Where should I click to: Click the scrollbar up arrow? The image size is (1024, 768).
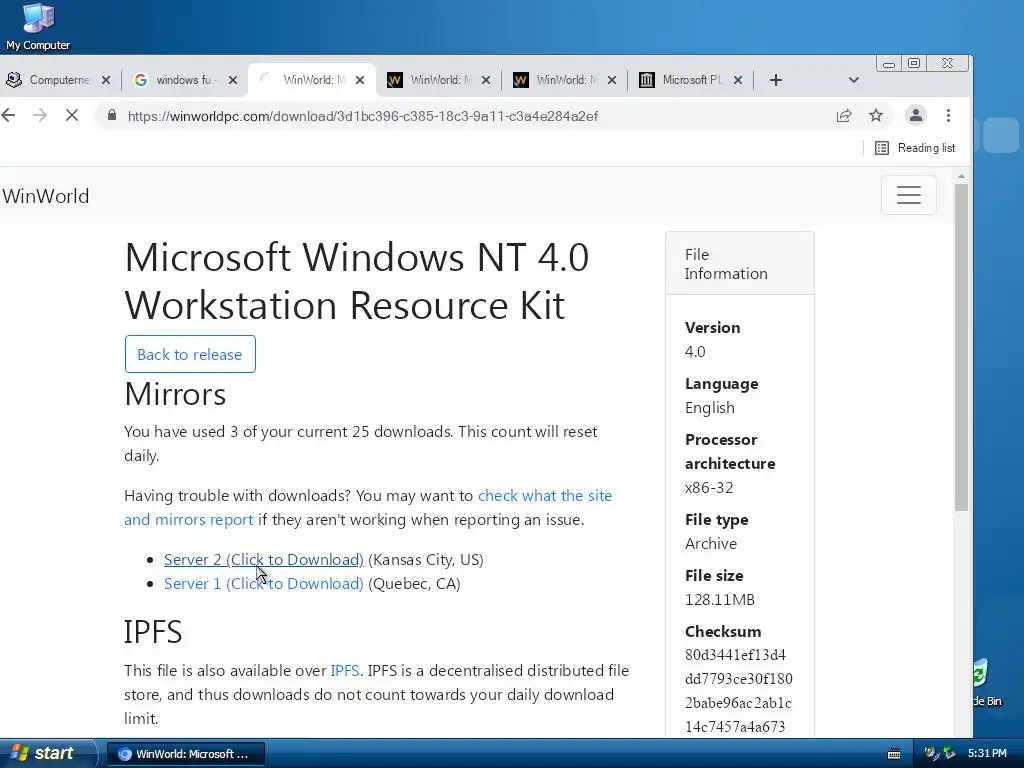click(x=961, y=176)
